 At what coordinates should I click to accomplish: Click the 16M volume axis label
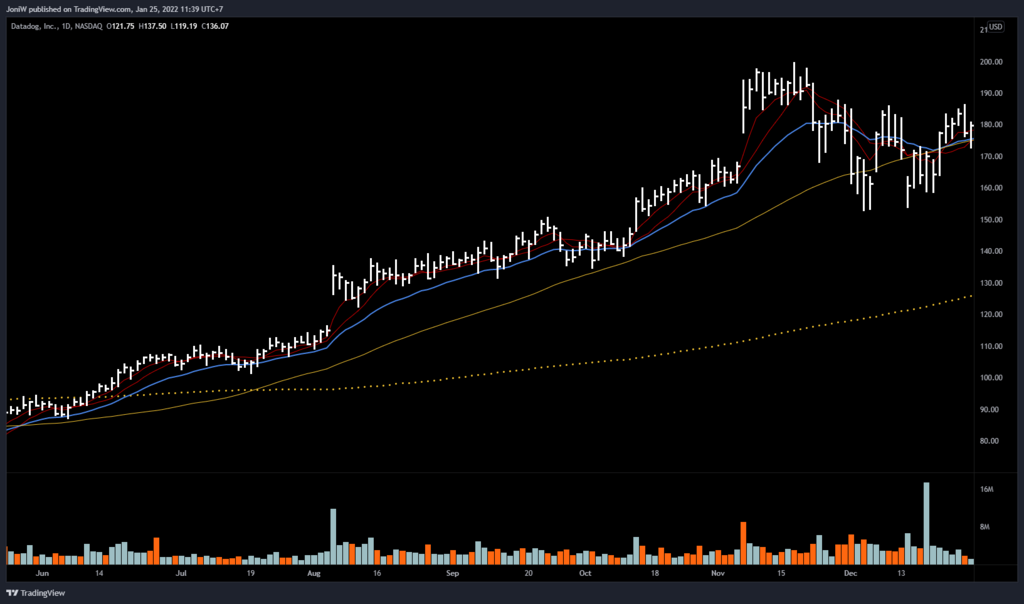click(986, 490)
